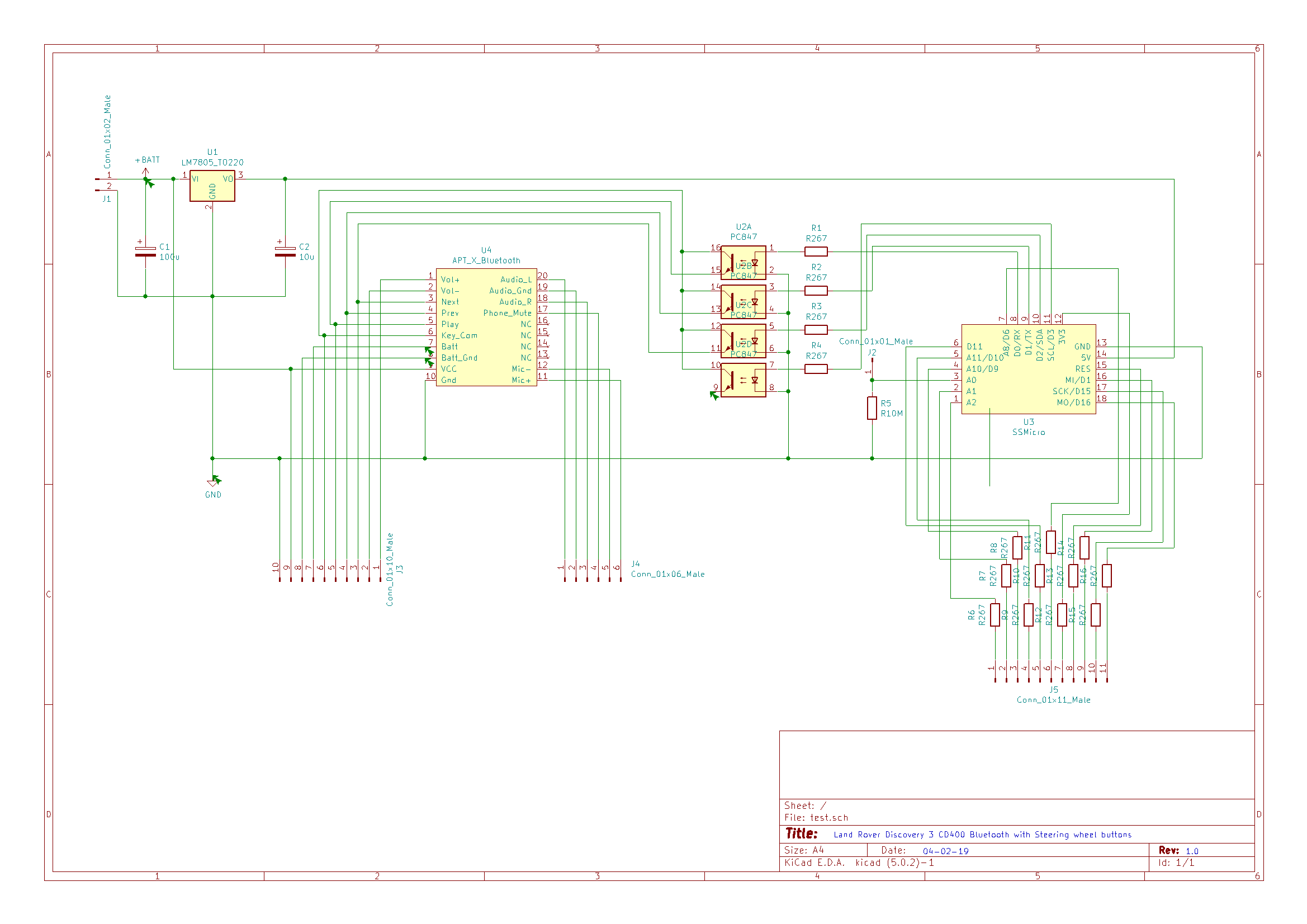Select pin 11 of connector J5
This screenshot has width=1307, height=924.
coord(1106,672)
